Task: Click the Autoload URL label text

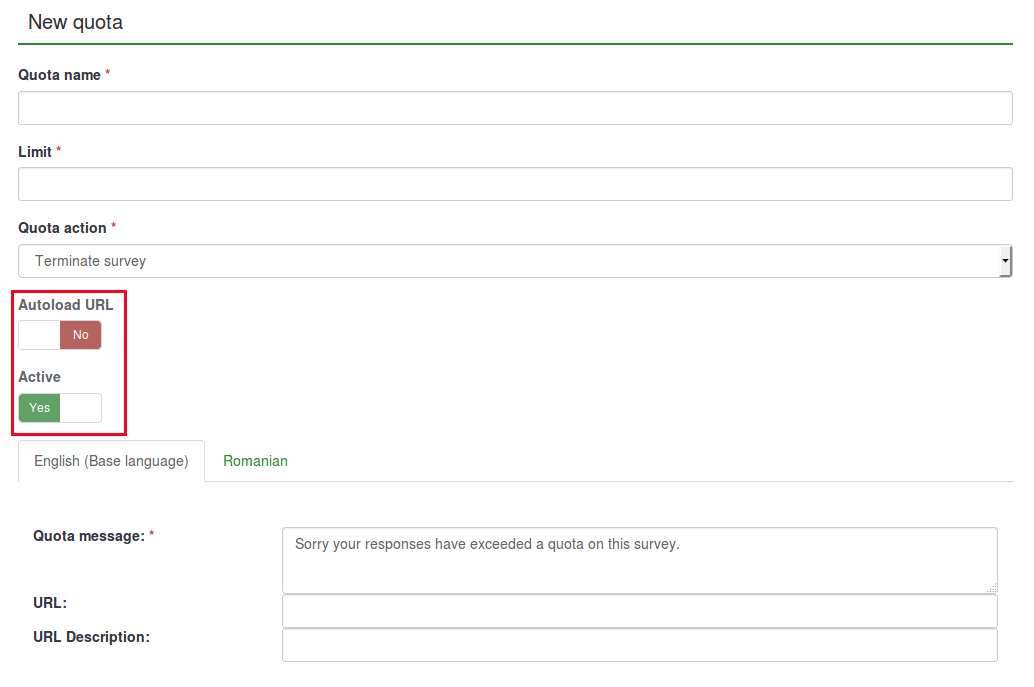Action: pos(66,305)
